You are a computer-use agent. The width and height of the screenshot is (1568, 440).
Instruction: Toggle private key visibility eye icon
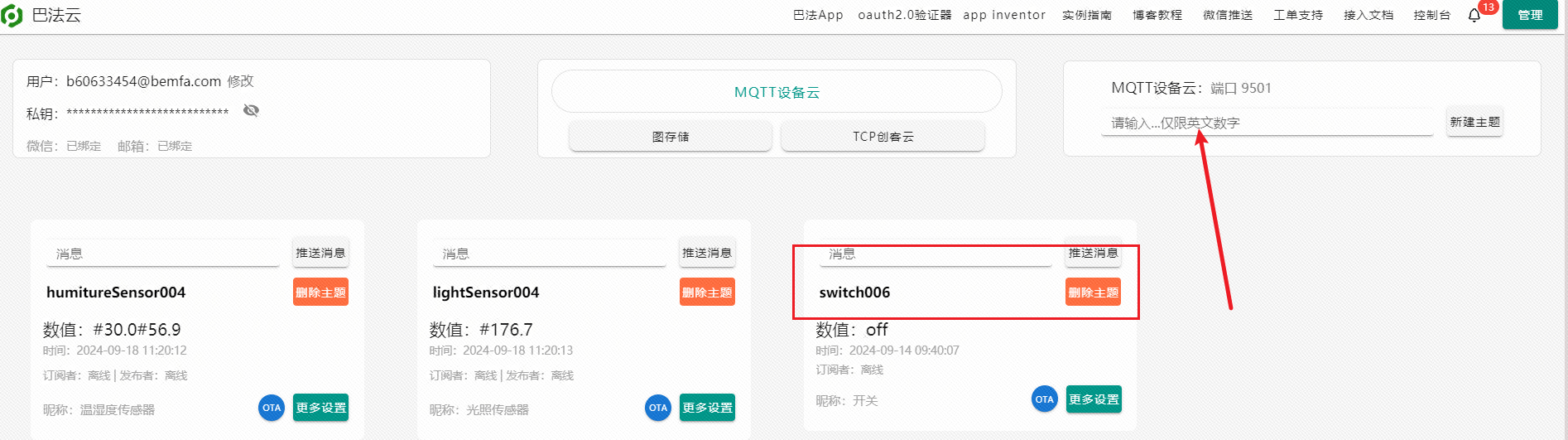[x=251, y=110]
